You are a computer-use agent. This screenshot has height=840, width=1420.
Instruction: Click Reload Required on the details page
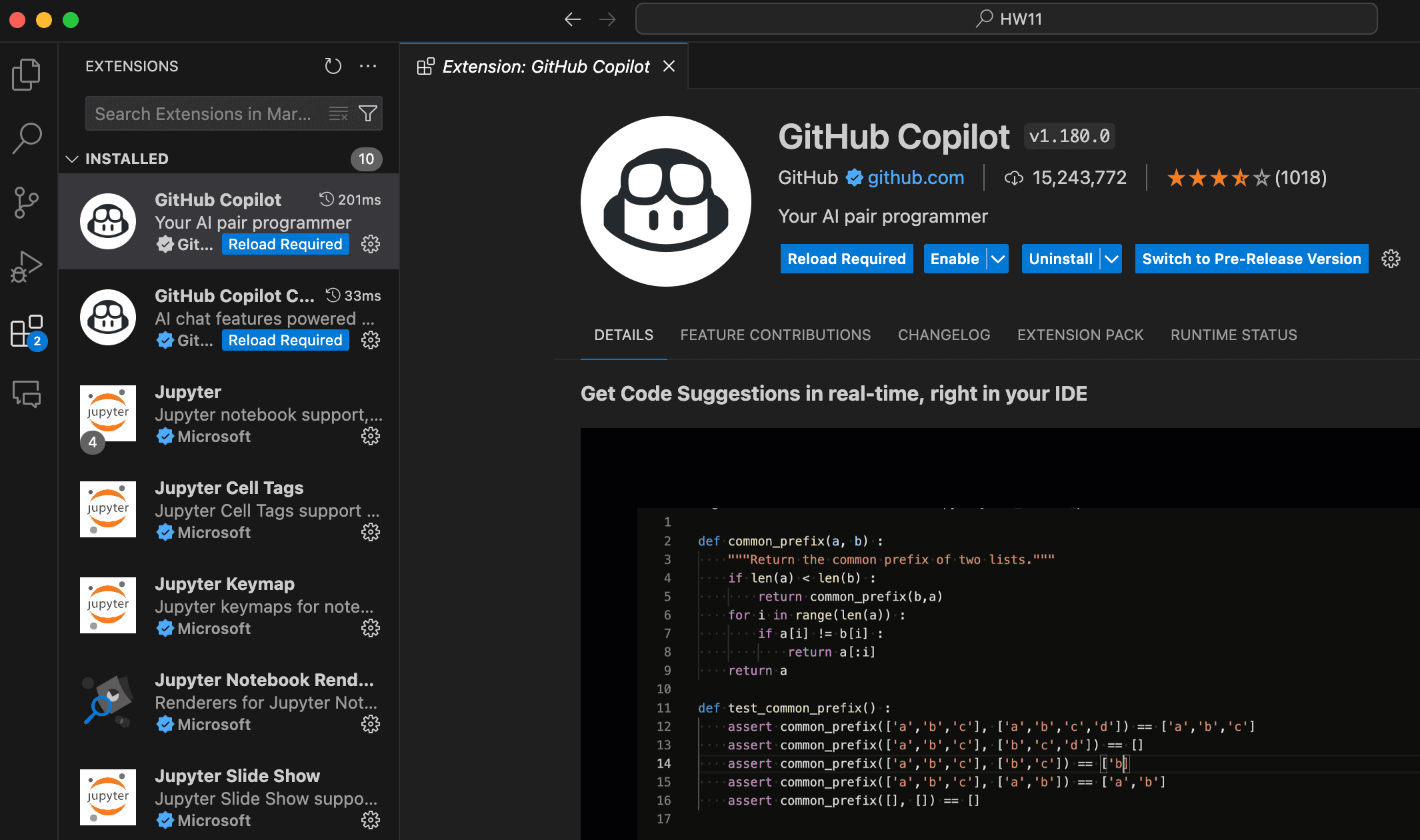click(x=847, y=259)
